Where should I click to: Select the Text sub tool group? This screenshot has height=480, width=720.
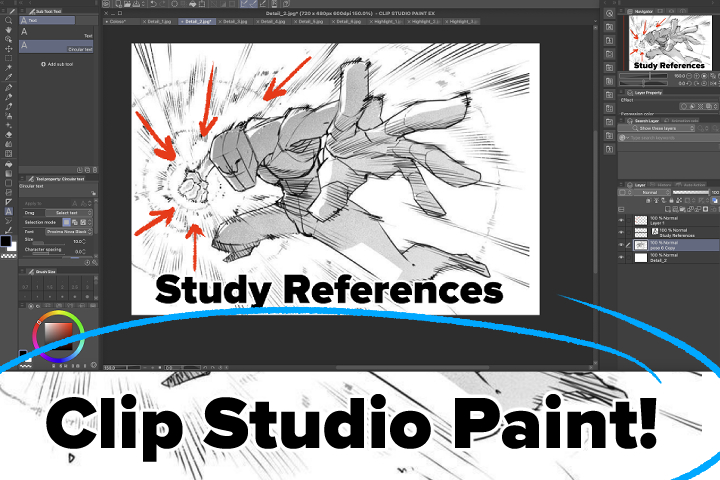47,20
